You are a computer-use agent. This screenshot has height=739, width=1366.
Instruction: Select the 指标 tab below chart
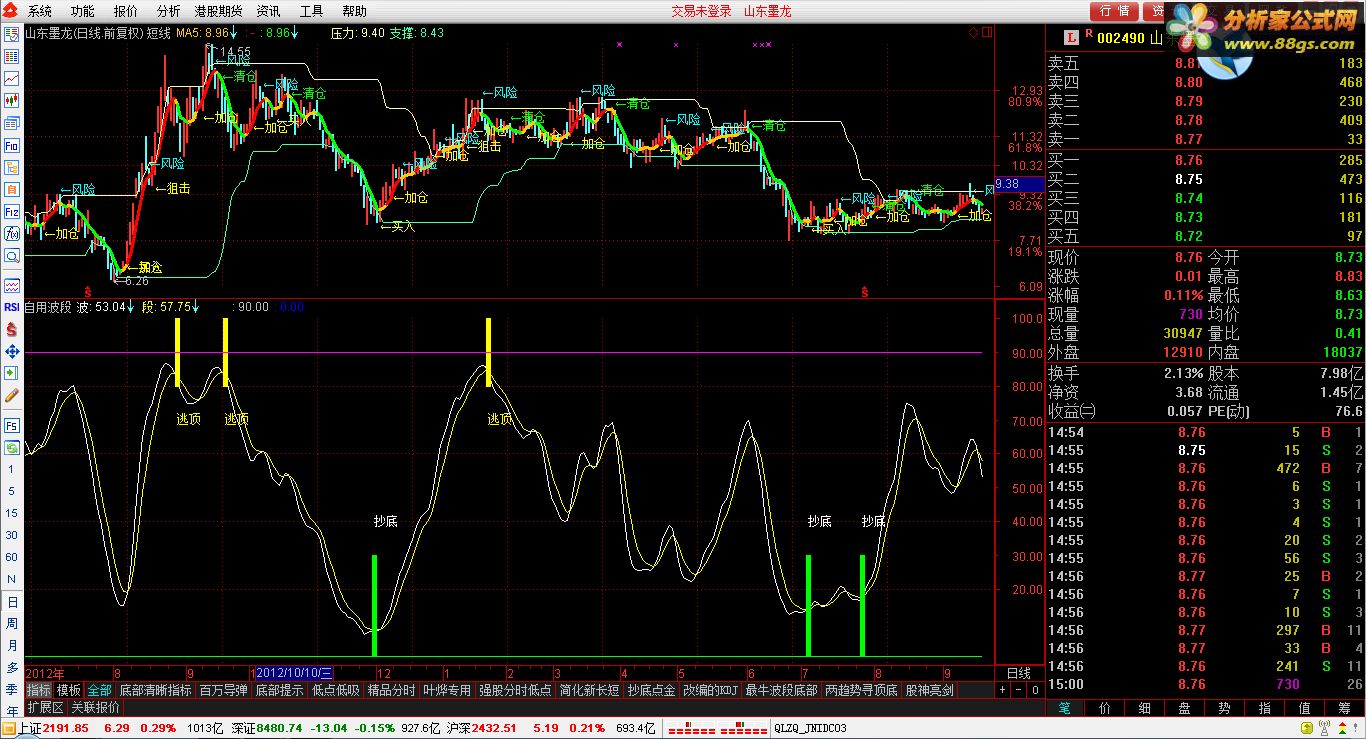pyautogui.click(x=39, y=690)
